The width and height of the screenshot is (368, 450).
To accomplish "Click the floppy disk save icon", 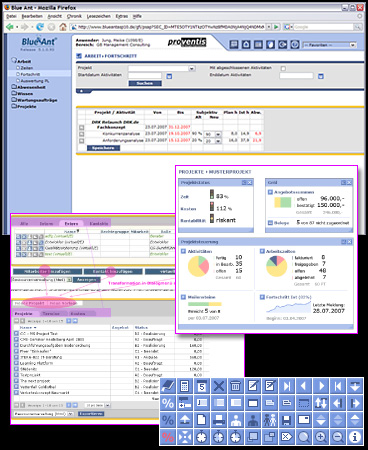I will (287, 420).
